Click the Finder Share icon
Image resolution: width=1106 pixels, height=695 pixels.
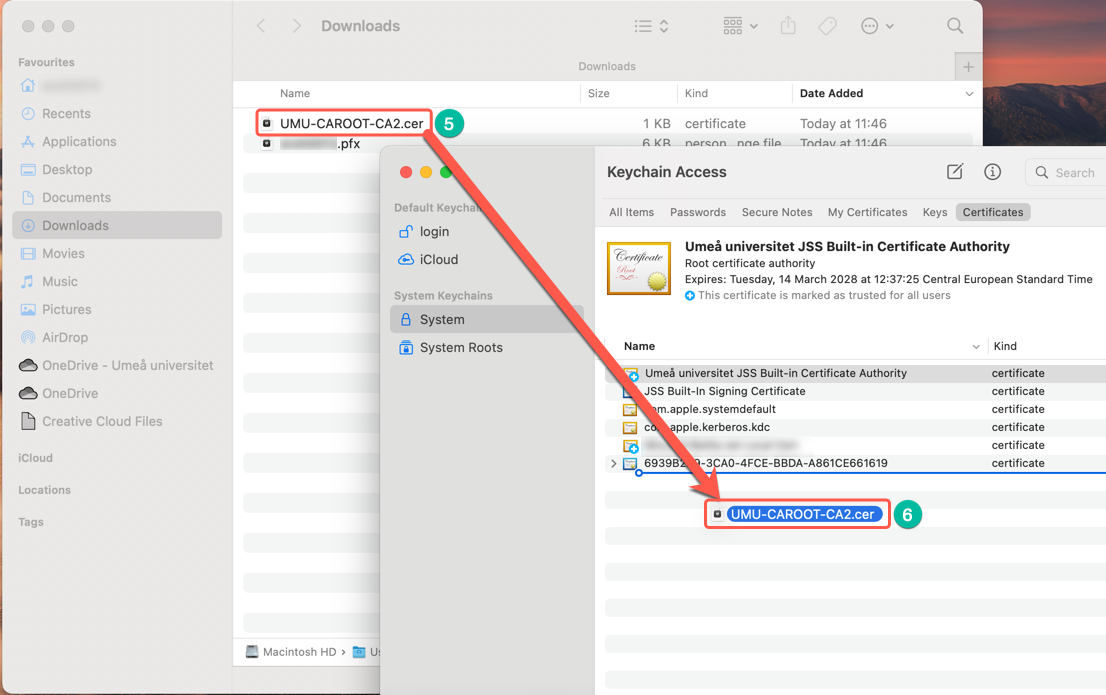click(x=788, y=26)
